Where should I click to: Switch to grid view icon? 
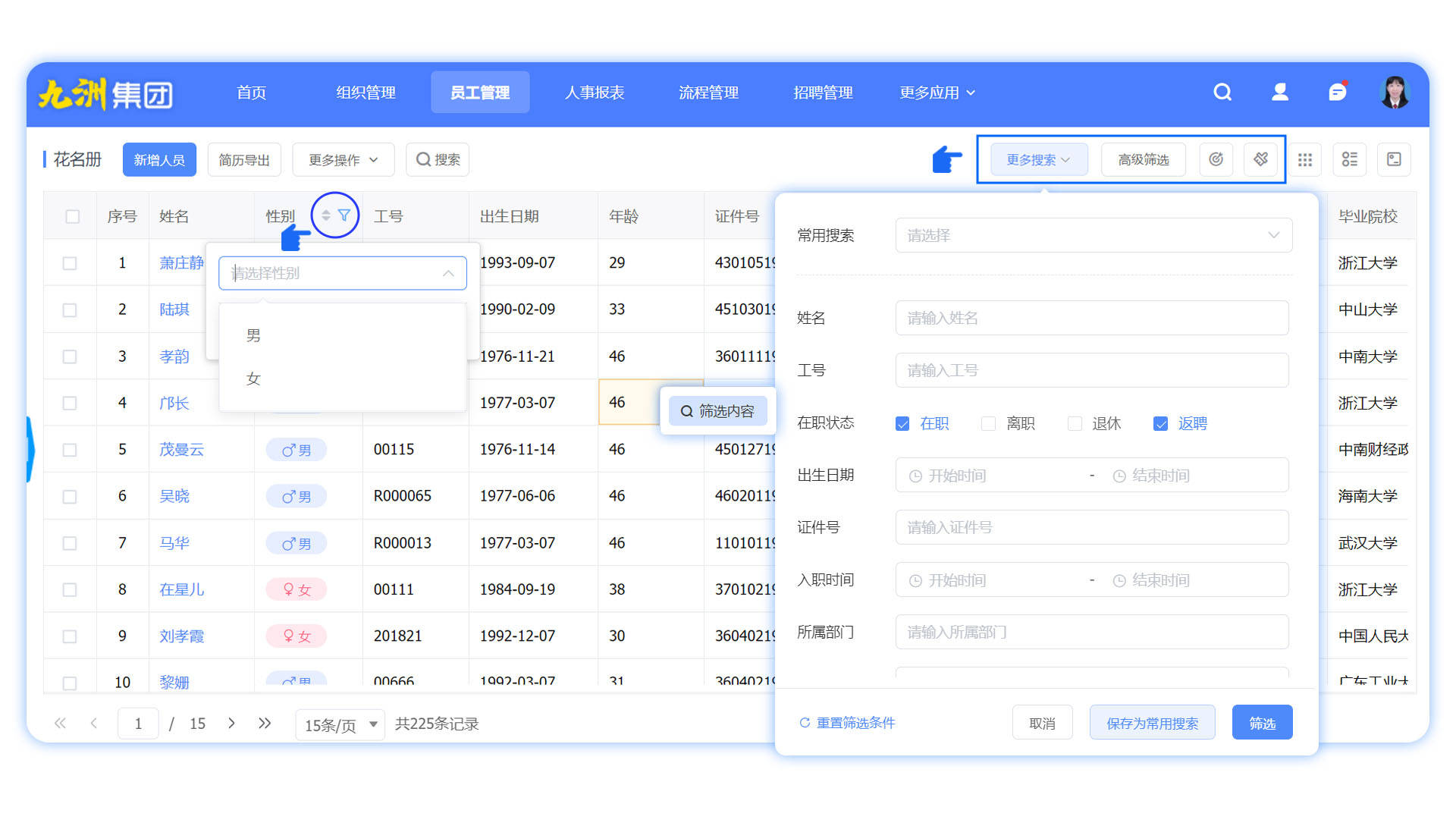tap(1304, 160)
